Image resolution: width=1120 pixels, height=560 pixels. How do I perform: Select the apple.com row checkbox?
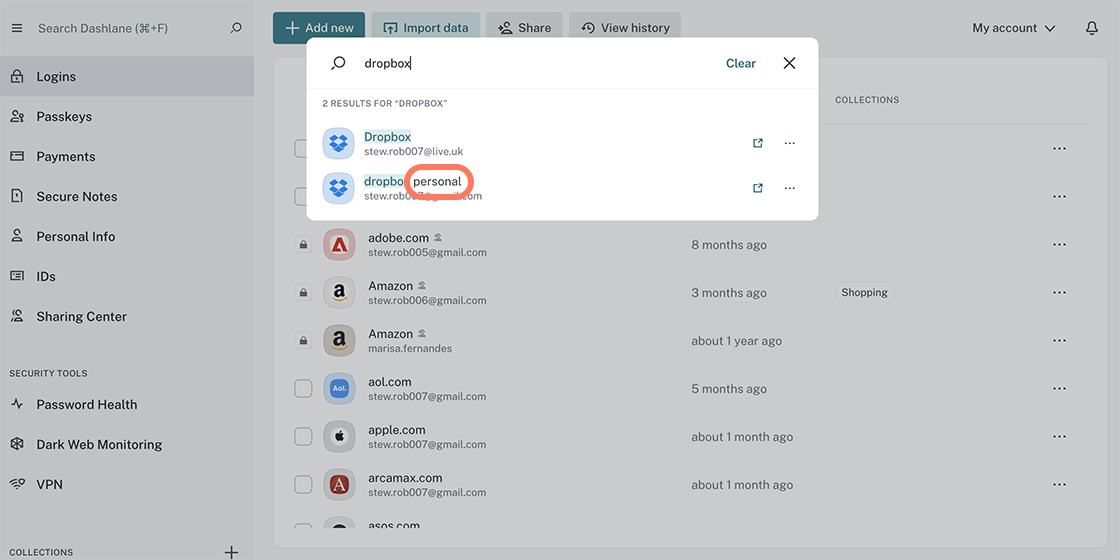(303, 437)
